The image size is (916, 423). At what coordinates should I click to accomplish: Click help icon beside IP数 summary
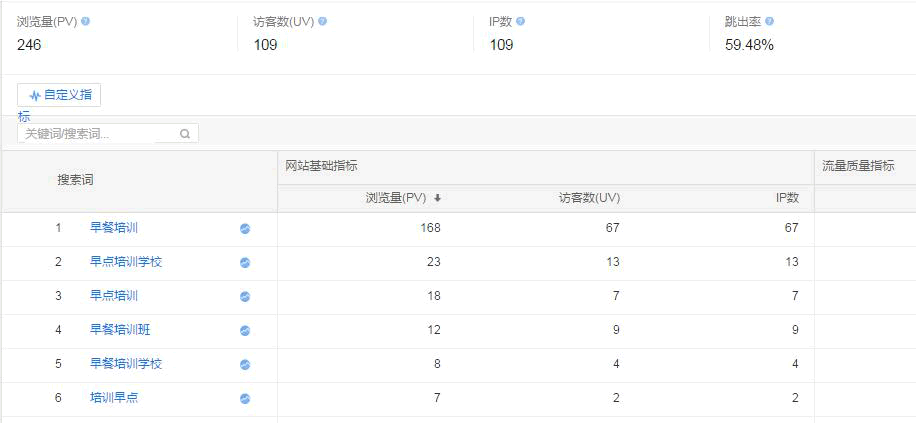[520, 21]
